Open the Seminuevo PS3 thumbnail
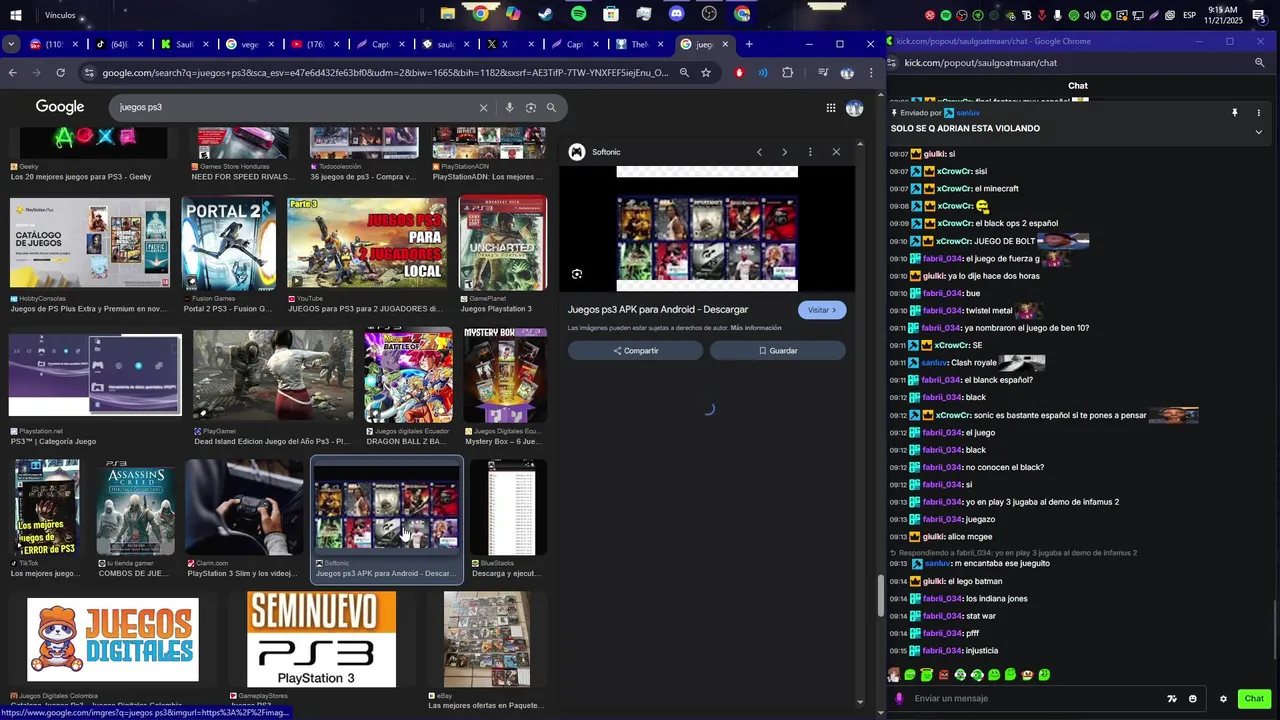The height and width of the screenshot is (720, 1280). point(321,639)
